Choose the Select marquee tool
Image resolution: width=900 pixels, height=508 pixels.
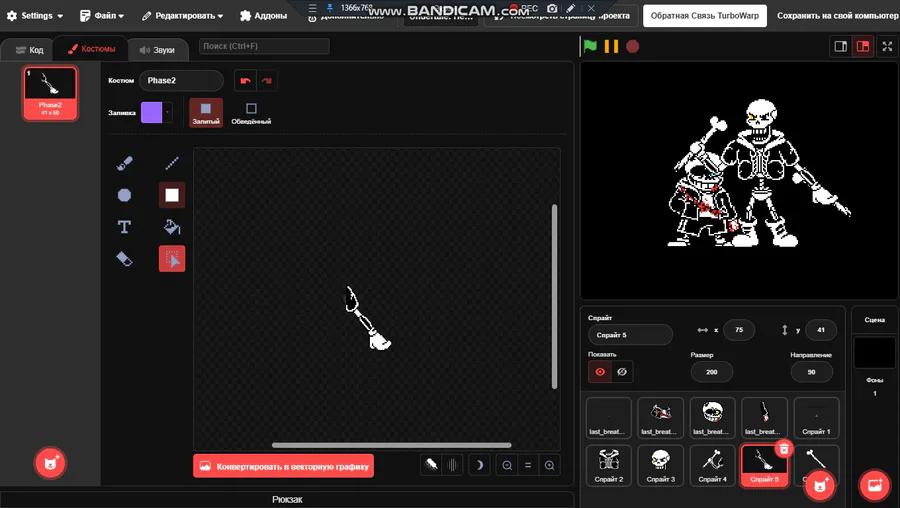pyautogui.click(x=172, y=259)
